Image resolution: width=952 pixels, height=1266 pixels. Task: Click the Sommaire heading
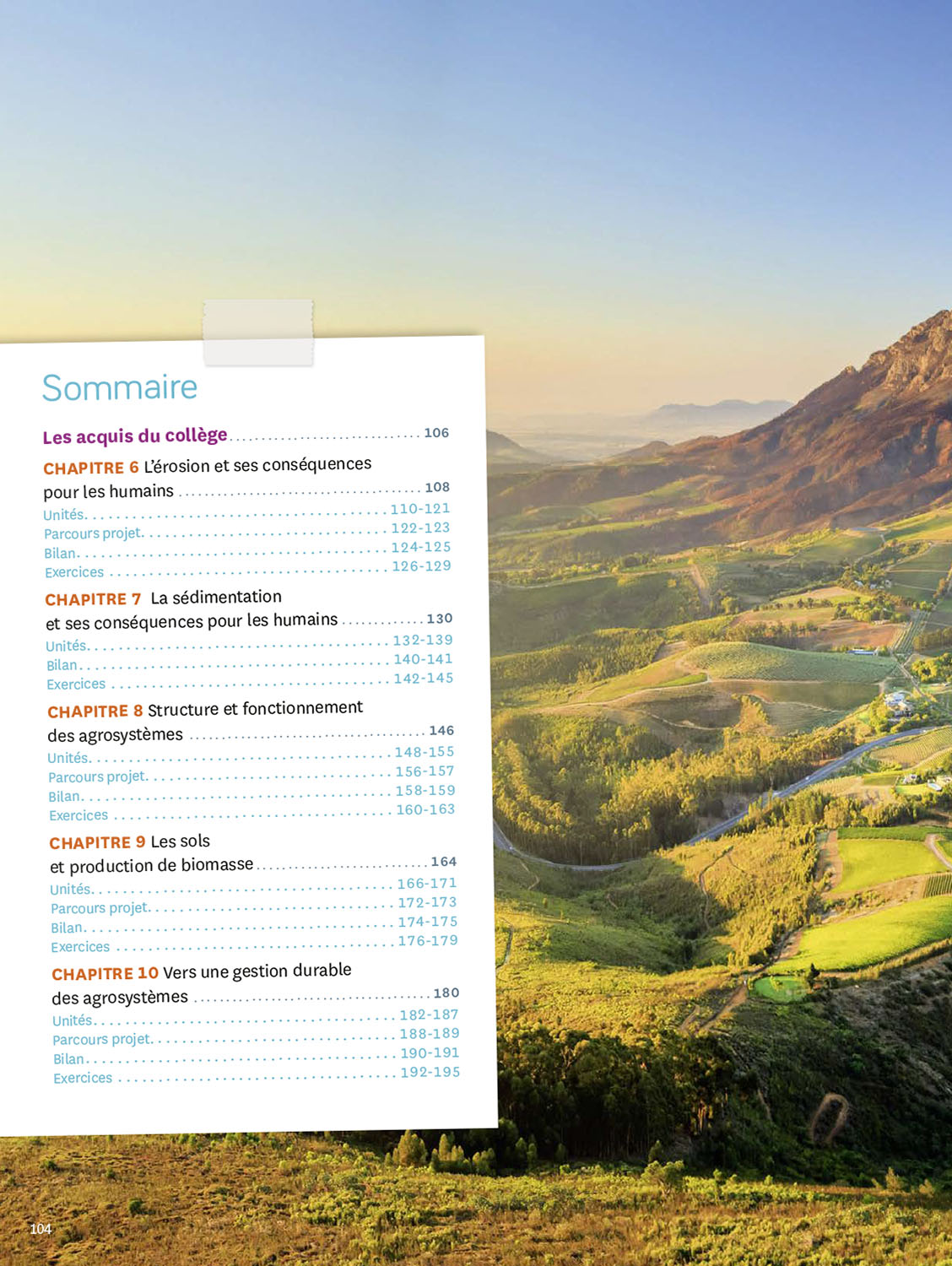120,388
